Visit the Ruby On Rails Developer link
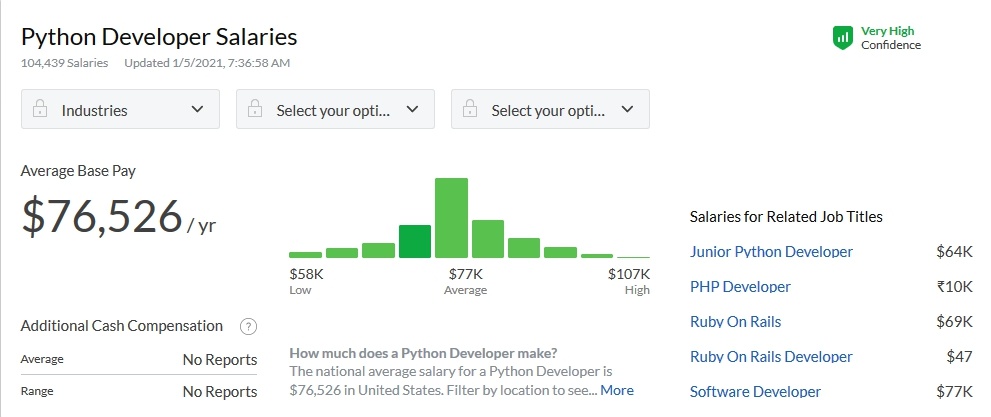Image resolution: width=991 pixels, height=417 pixels. tap(771, 357)
